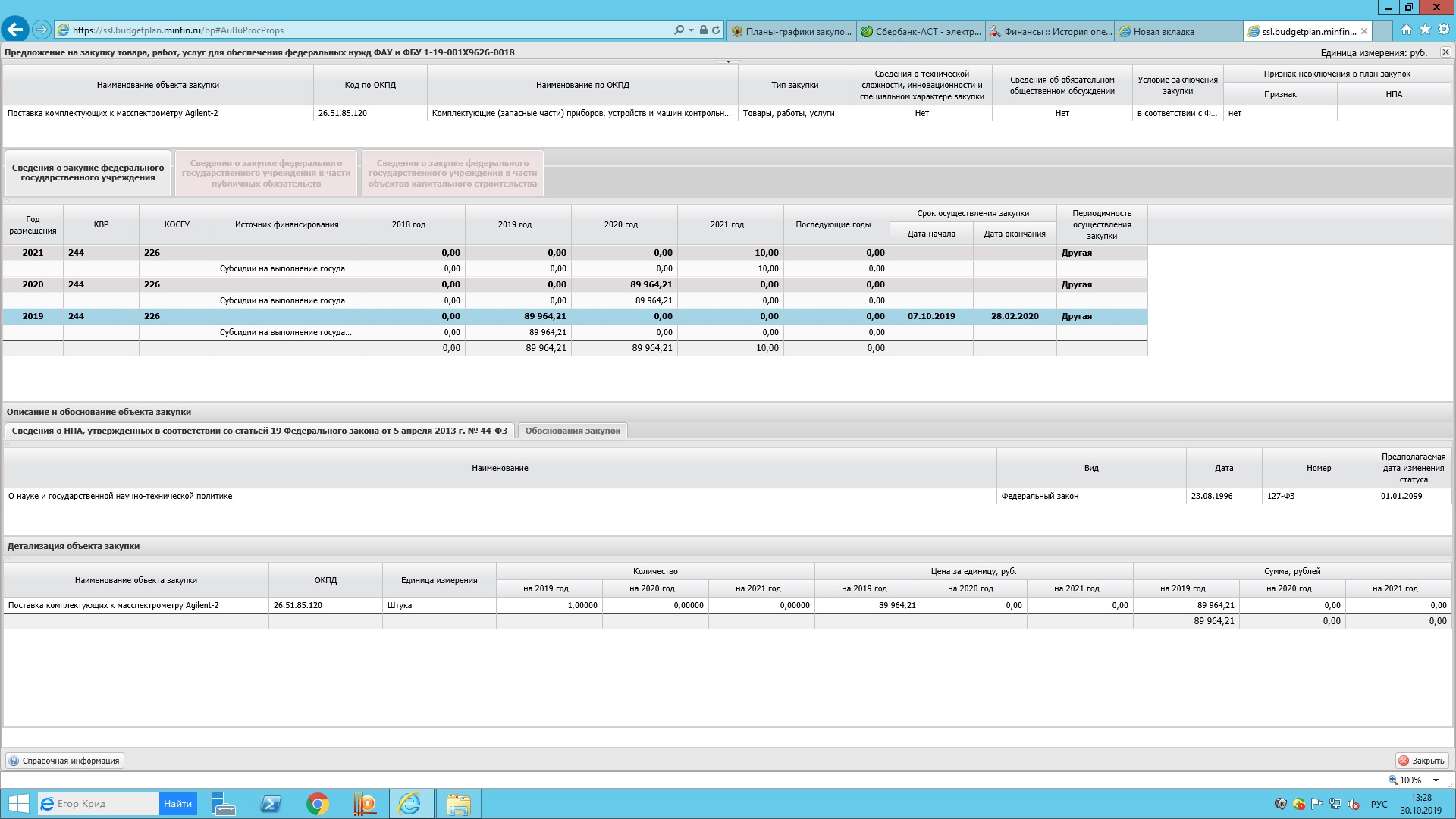This screenshot has width=1456, height=819.
Task: Open File Explorer from the taskbar
Action: coord(458,804)
